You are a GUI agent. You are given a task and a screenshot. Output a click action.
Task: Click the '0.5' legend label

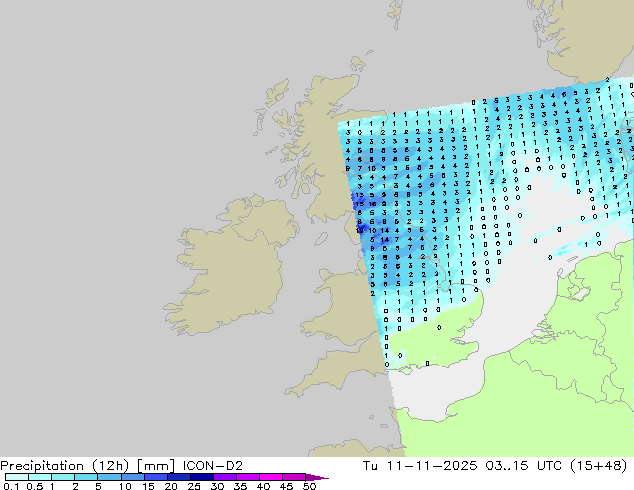point(35,486)
